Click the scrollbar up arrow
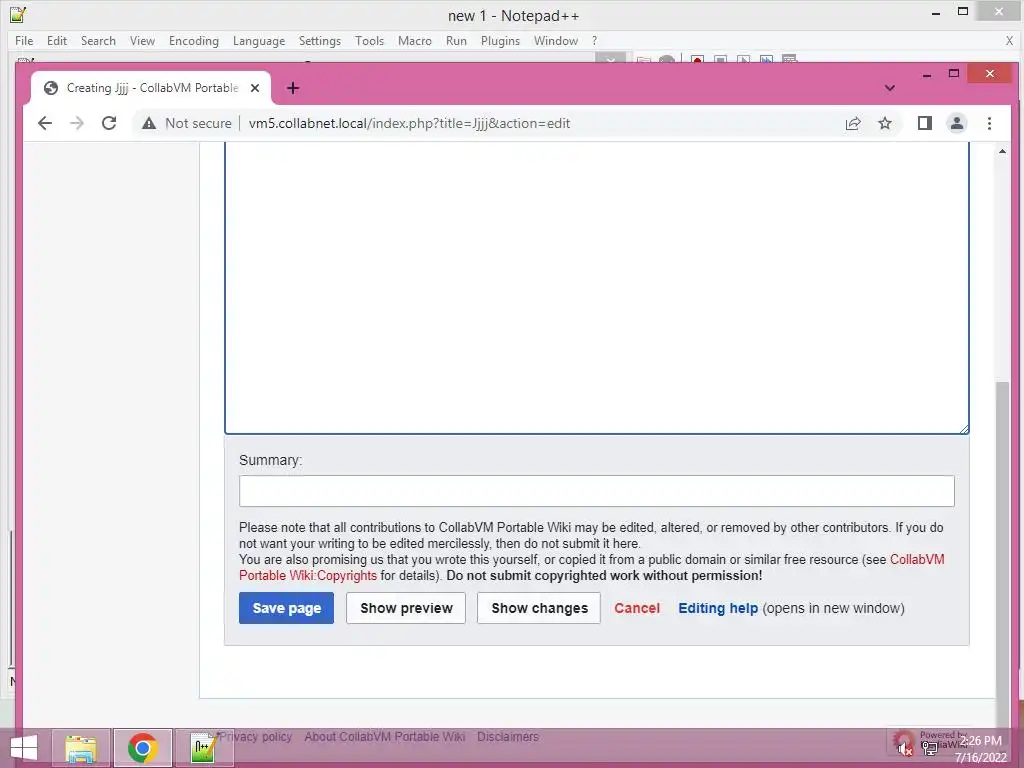The height and width of the screenshot is (768, 1024). 1002,151
